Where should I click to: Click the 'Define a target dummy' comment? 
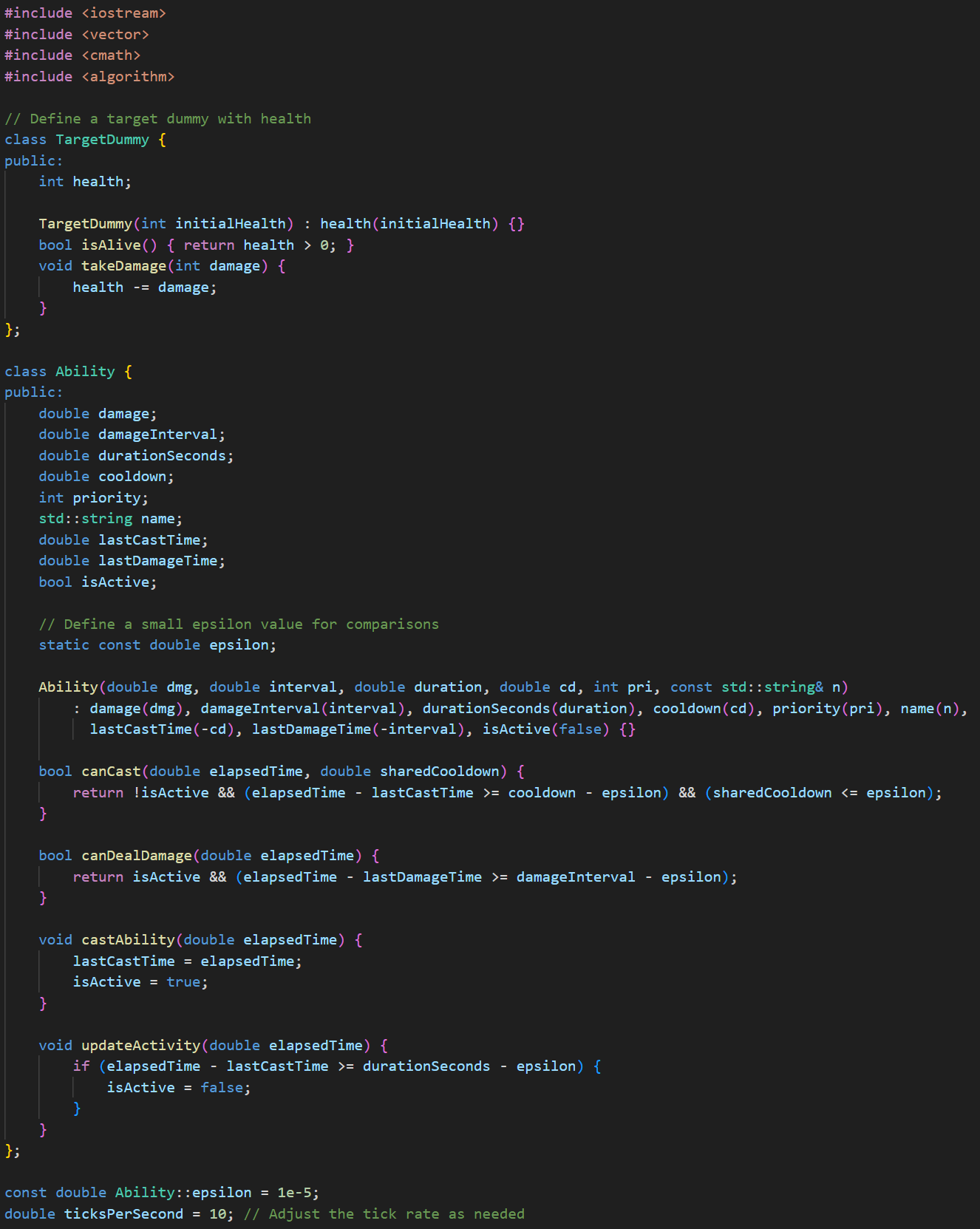pyautogui.click(x=157, y=119)
